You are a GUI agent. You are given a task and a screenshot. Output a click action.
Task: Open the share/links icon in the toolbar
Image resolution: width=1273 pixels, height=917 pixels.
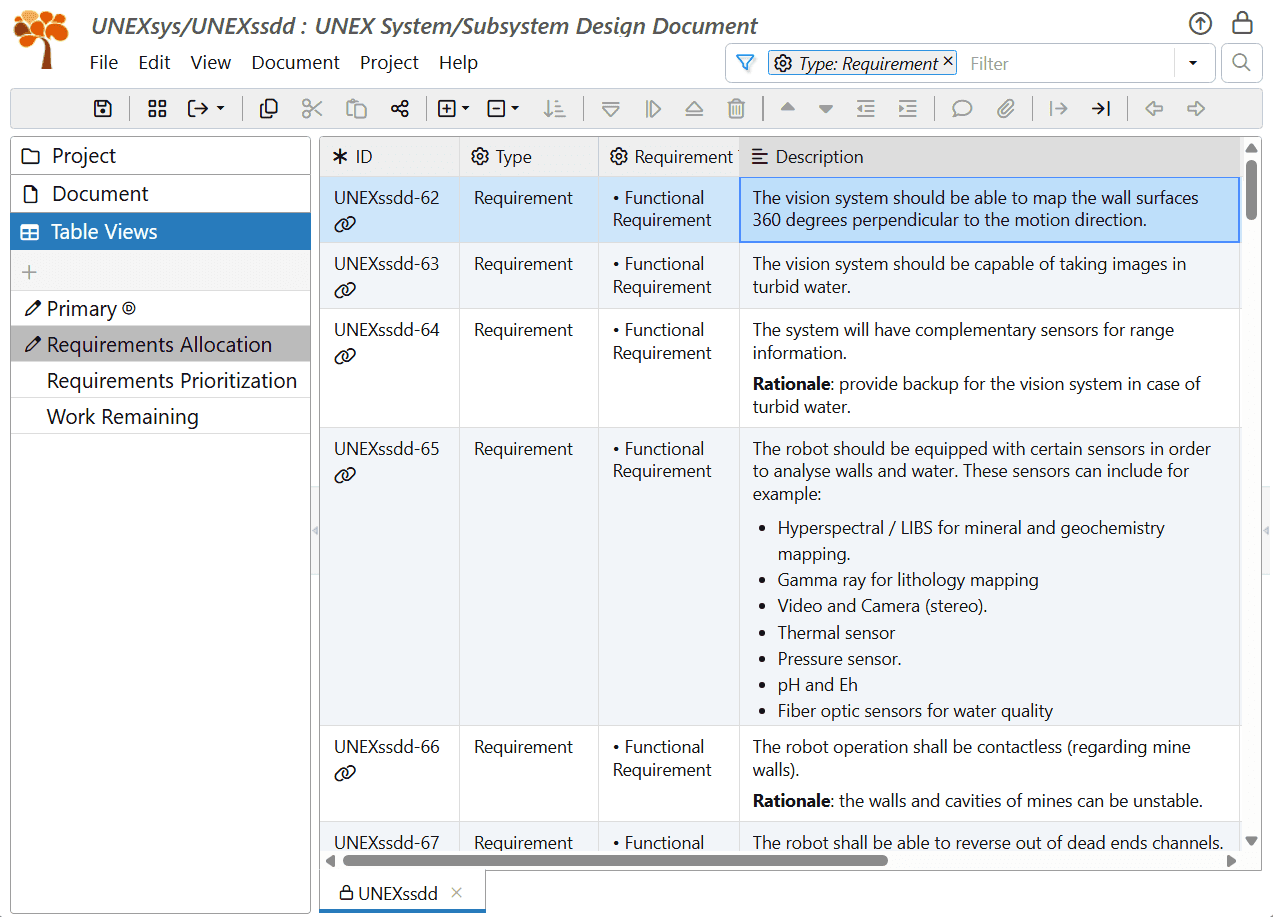coord(400,108)
